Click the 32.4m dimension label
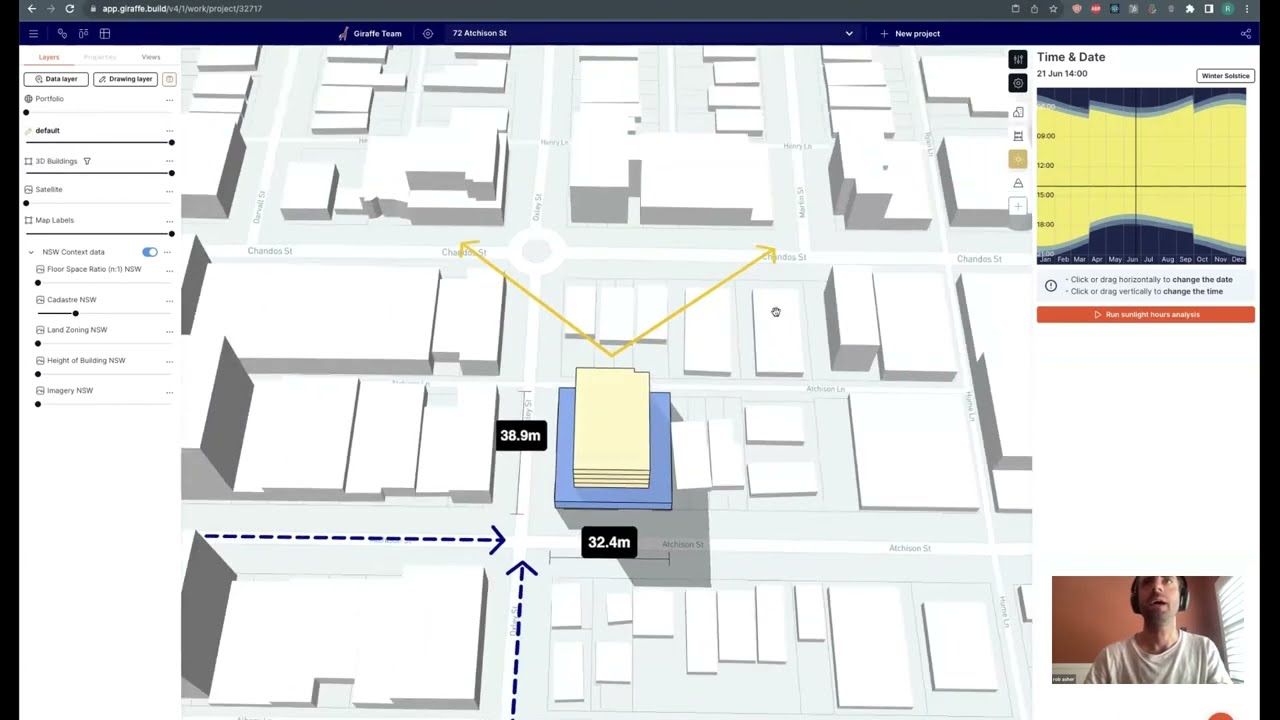This screenshot has height=720, width=1280. [609, 542]
